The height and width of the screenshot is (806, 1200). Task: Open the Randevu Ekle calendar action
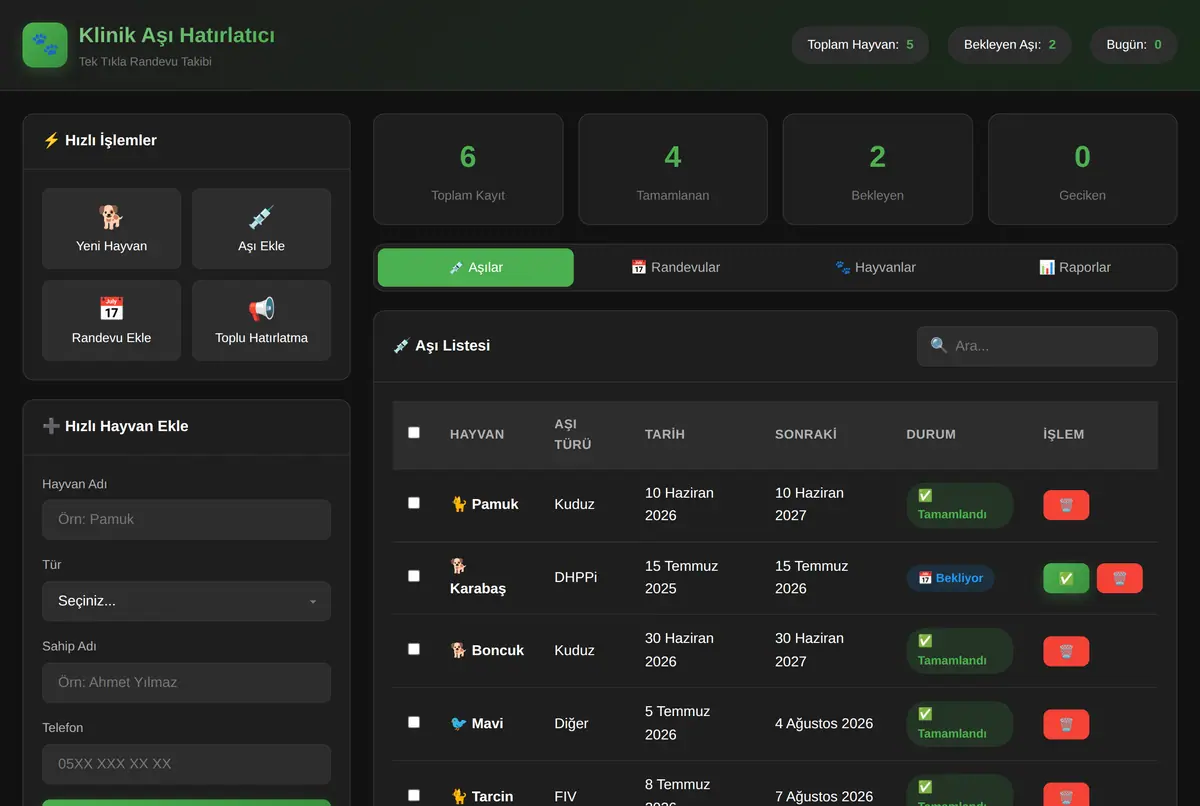(111, 320)
